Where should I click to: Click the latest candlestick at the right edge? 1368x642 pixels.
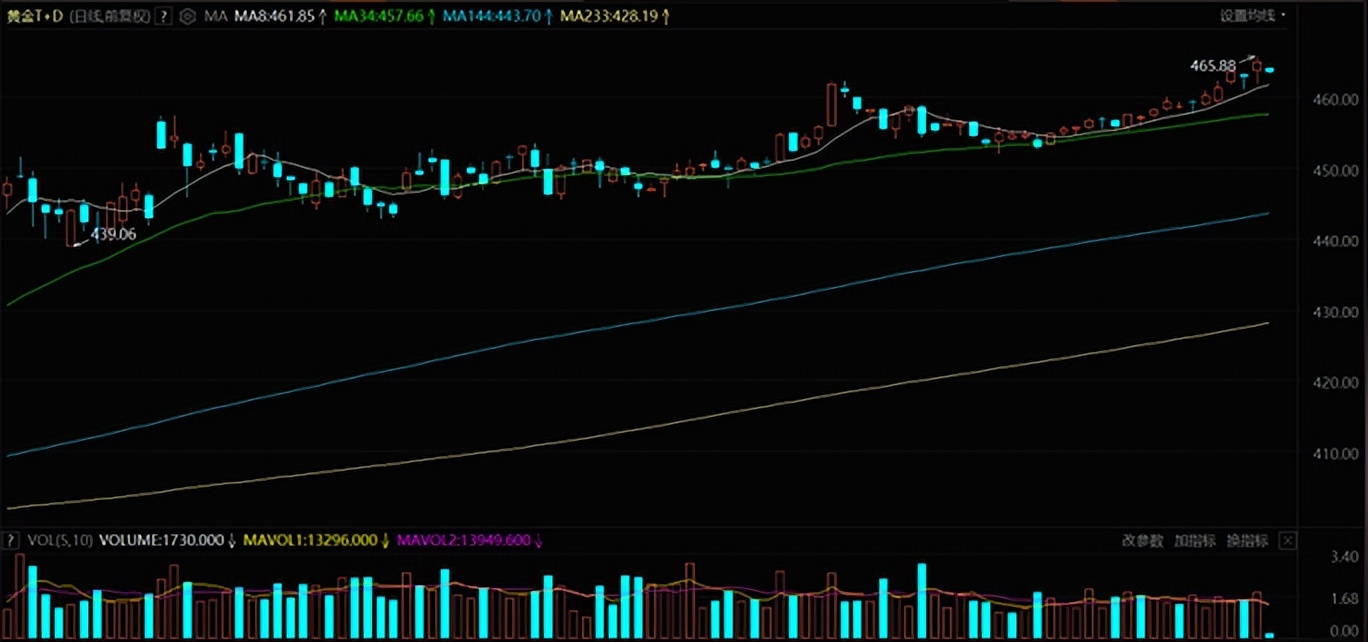tap(1269, 69)
